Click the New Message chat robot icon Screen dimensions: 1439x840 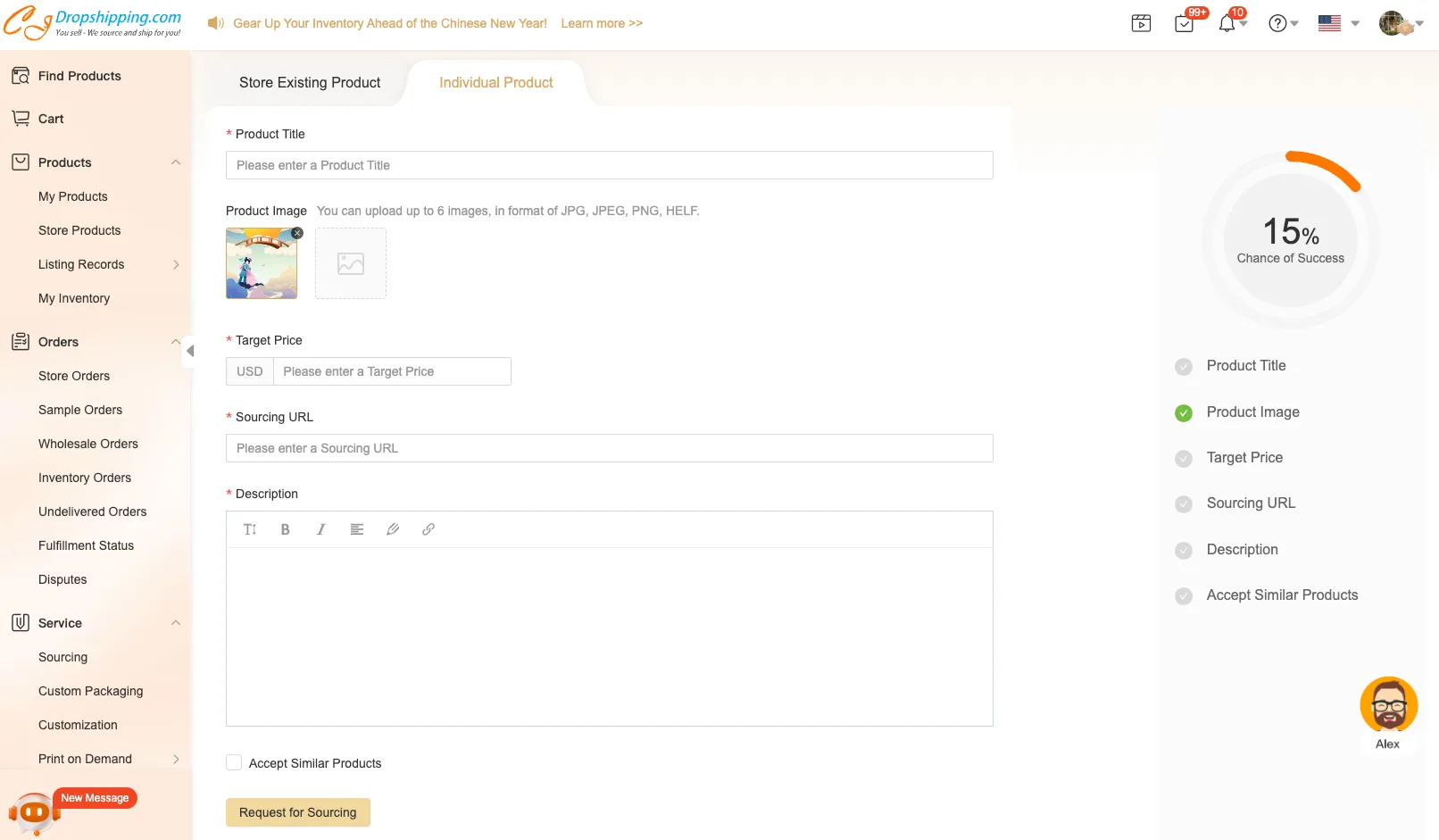coord(35,812)
